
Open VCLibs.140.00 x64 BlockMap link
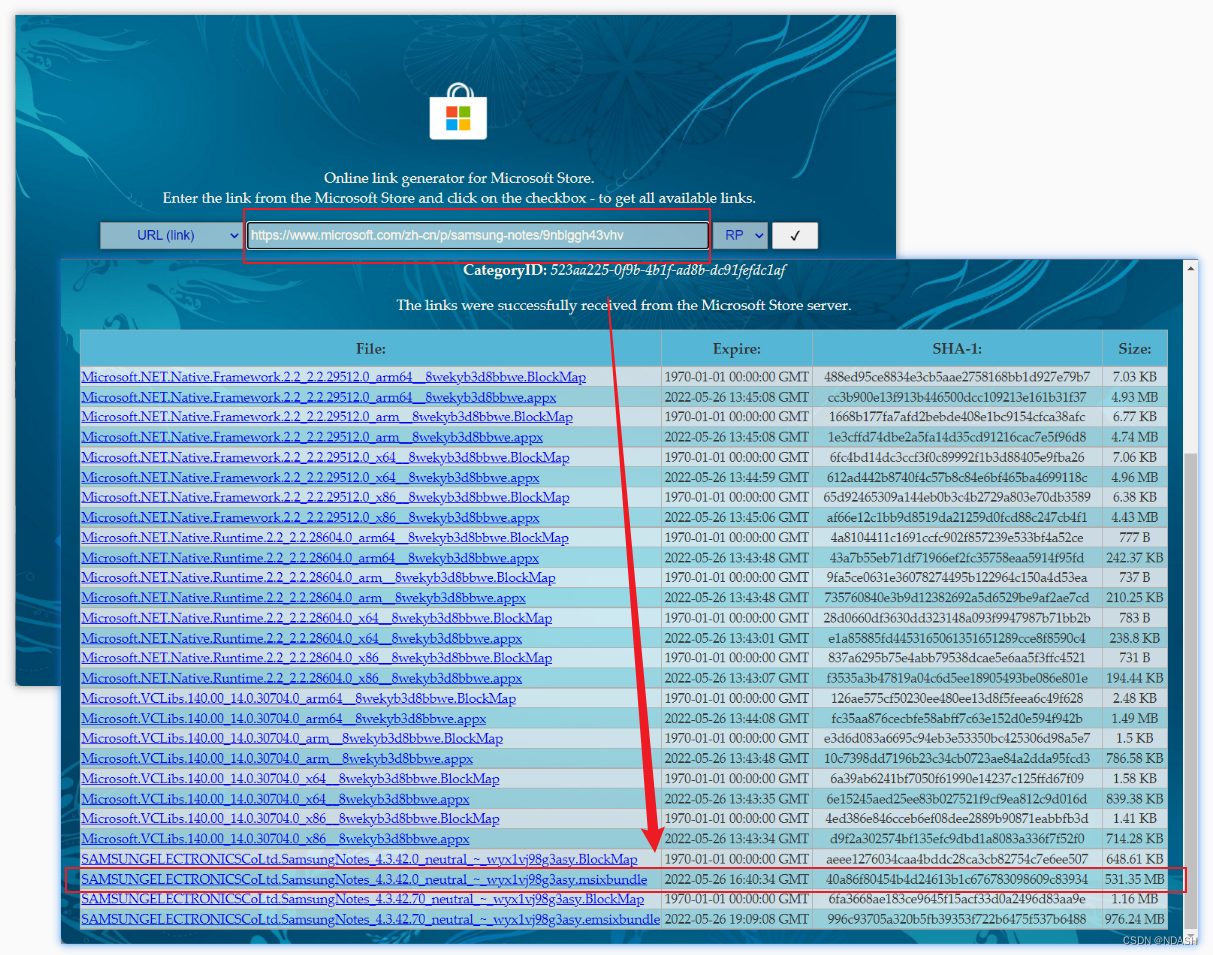[291, 779]
